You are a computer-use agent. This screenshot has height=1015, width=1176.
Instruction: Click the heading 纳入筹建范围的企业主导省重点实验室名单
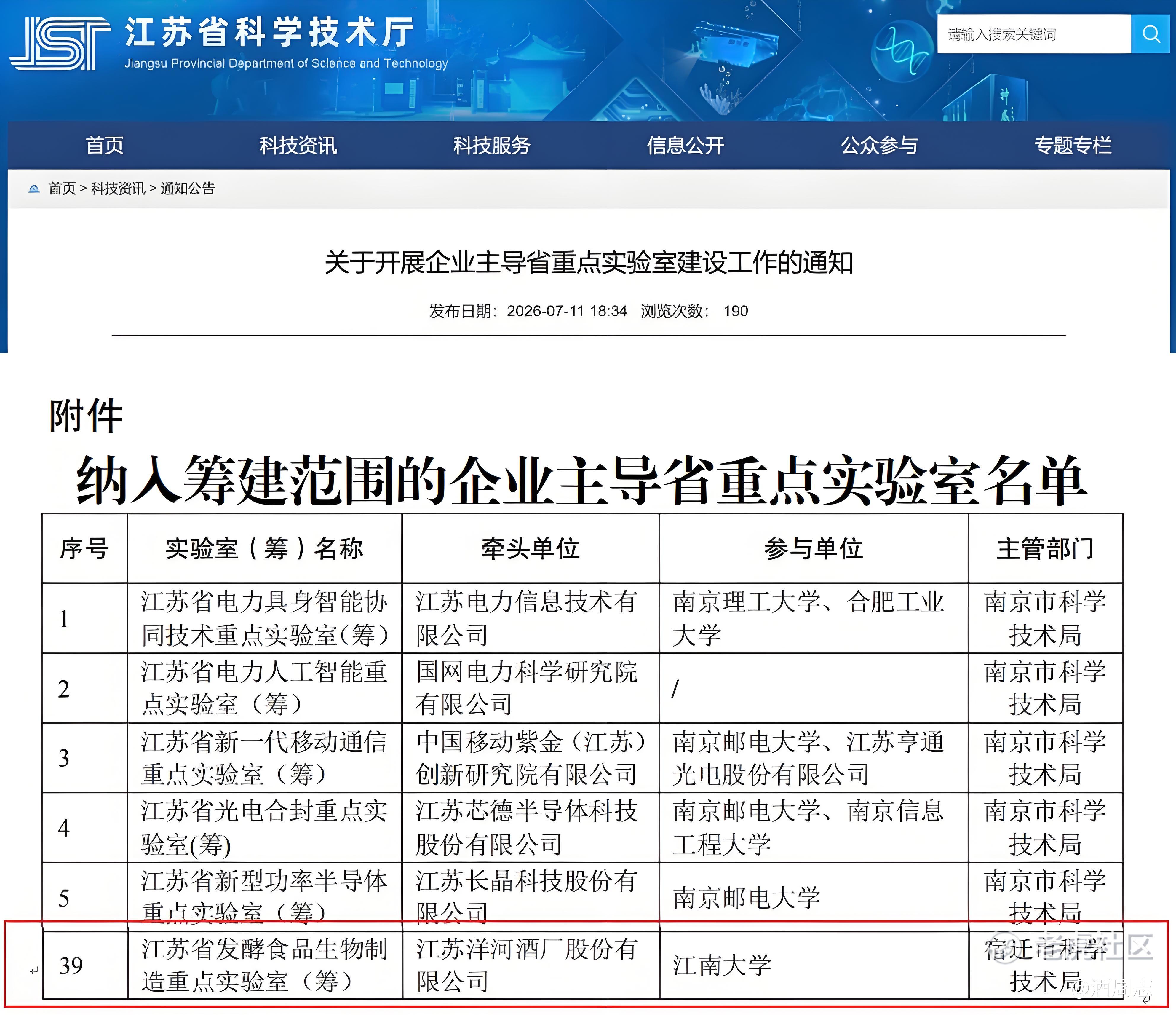point(582,480)
